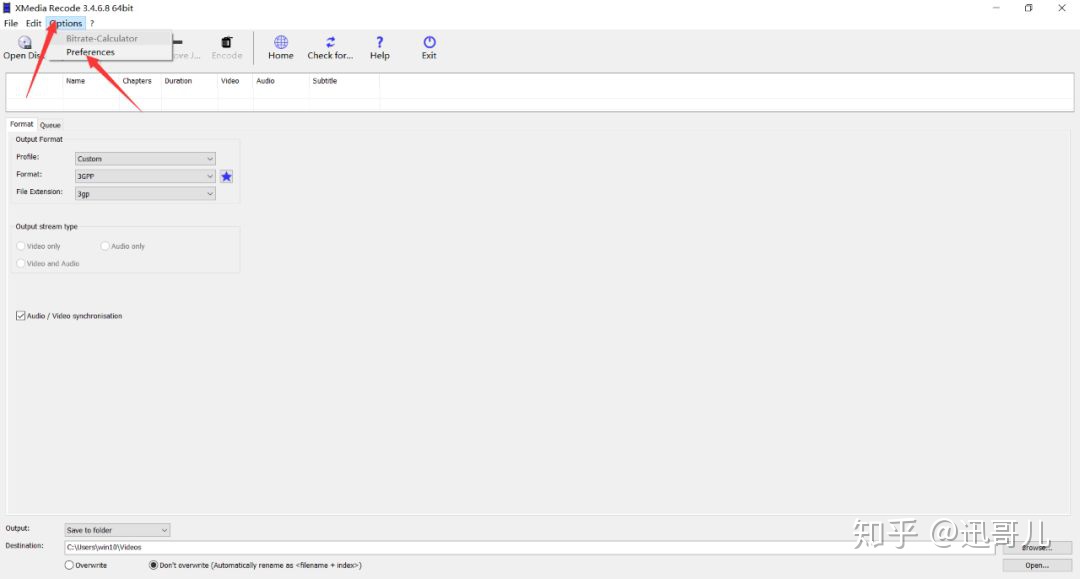Click the XMedia Recode title bar icon
Screen dimensions: 1080x579
7,8
